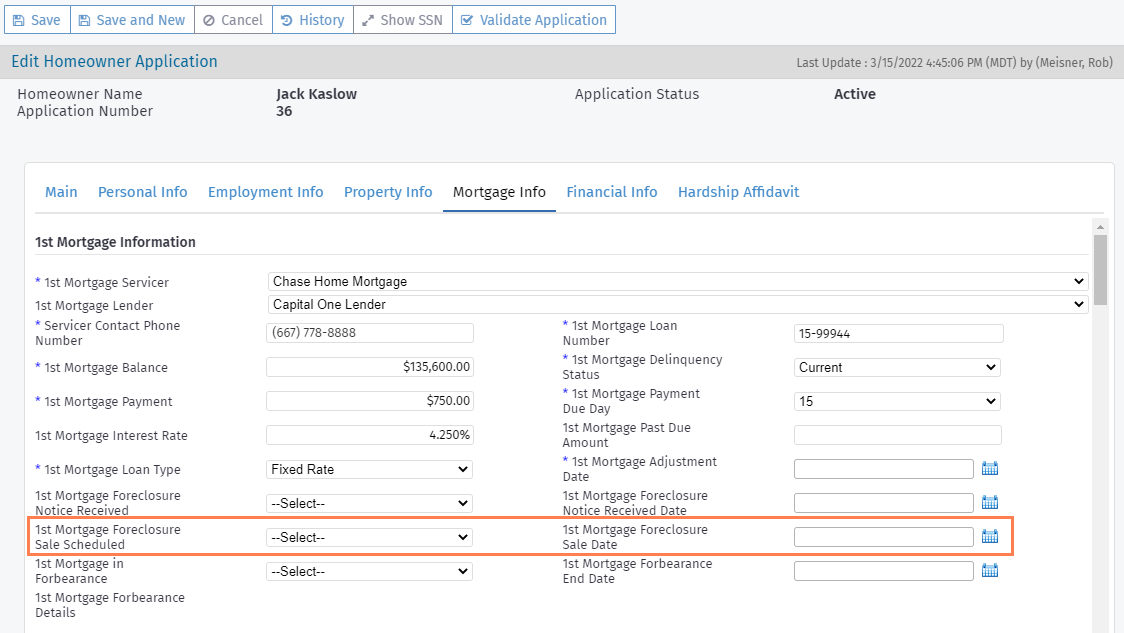
Task: Click the 1st Mortgage Past Due Amount field
Action: [x=896, y=435]
